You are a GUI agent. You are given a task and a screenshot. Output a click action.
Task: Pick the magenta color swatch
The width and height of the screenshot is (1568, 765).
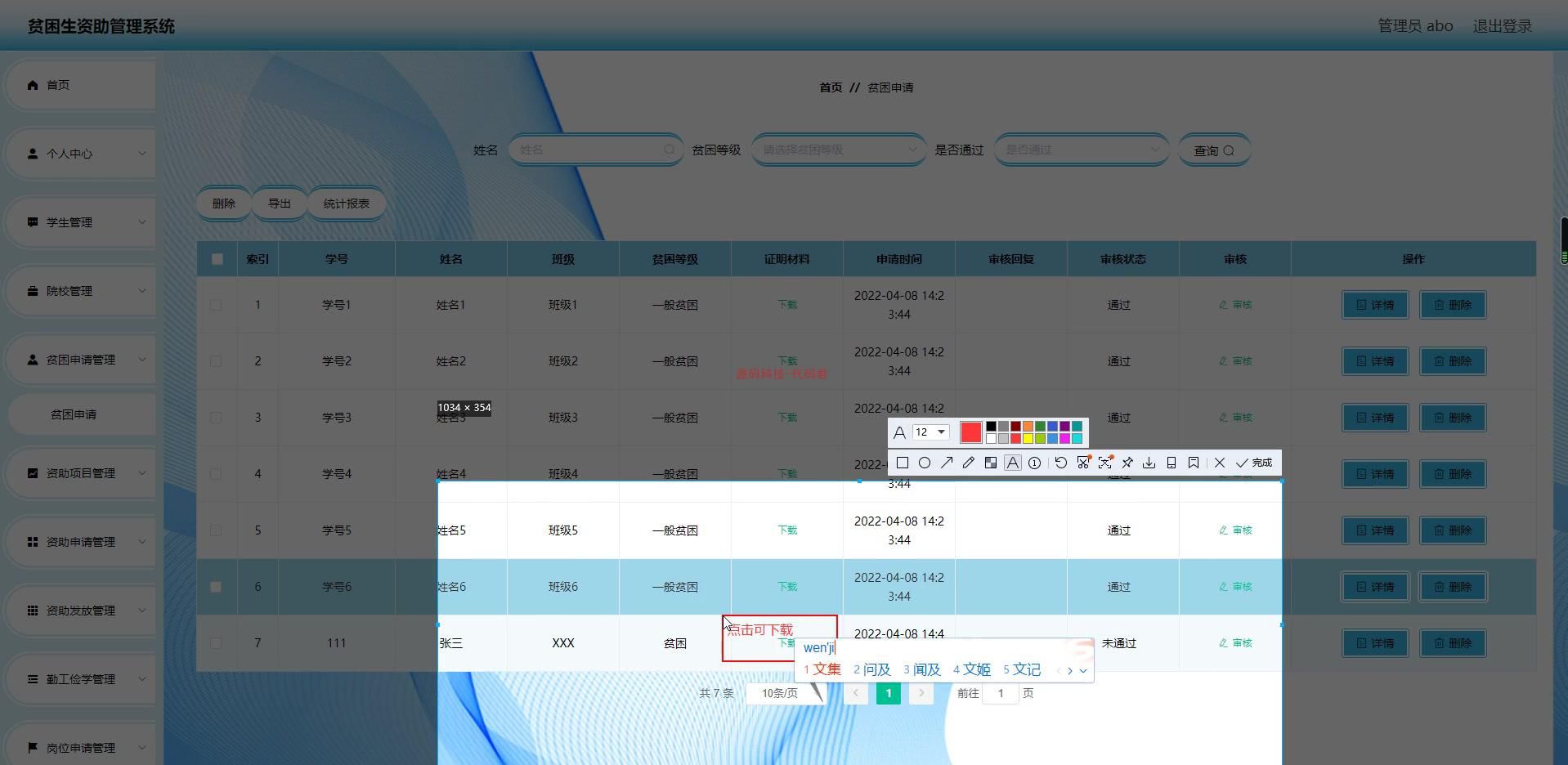[1065, 439]
